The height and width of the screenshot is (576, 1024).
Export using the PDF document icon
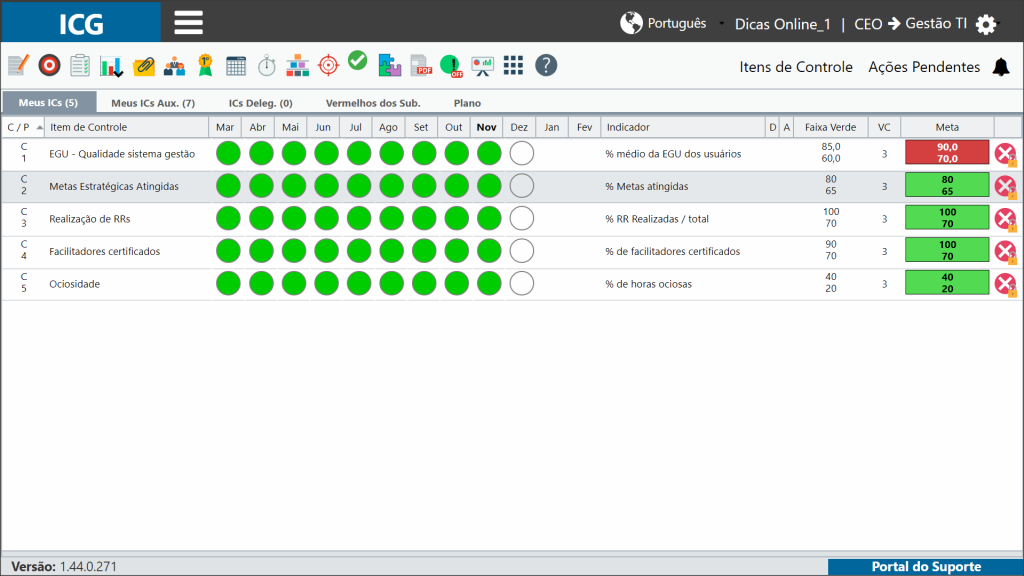421,65
